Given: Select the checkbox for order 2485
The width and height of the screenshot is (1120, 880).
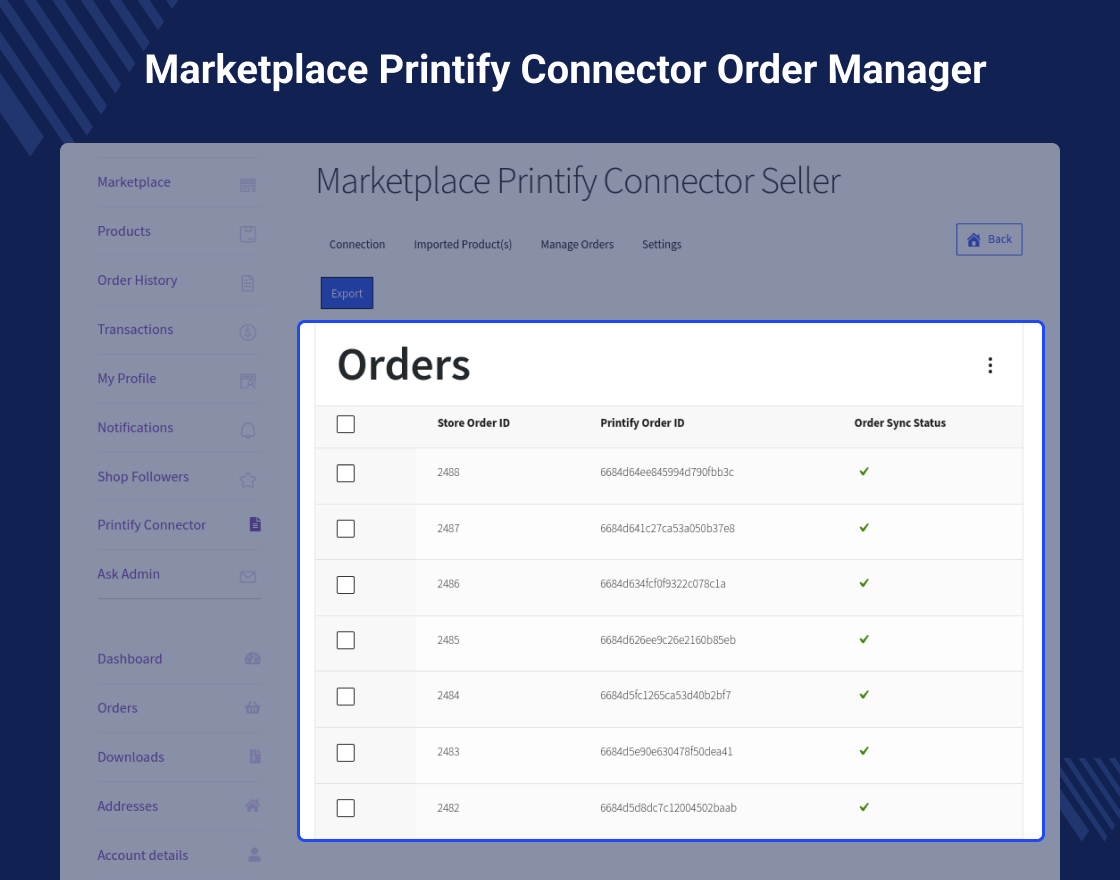Looking at the screenshot, I should [x=346, y=640].
